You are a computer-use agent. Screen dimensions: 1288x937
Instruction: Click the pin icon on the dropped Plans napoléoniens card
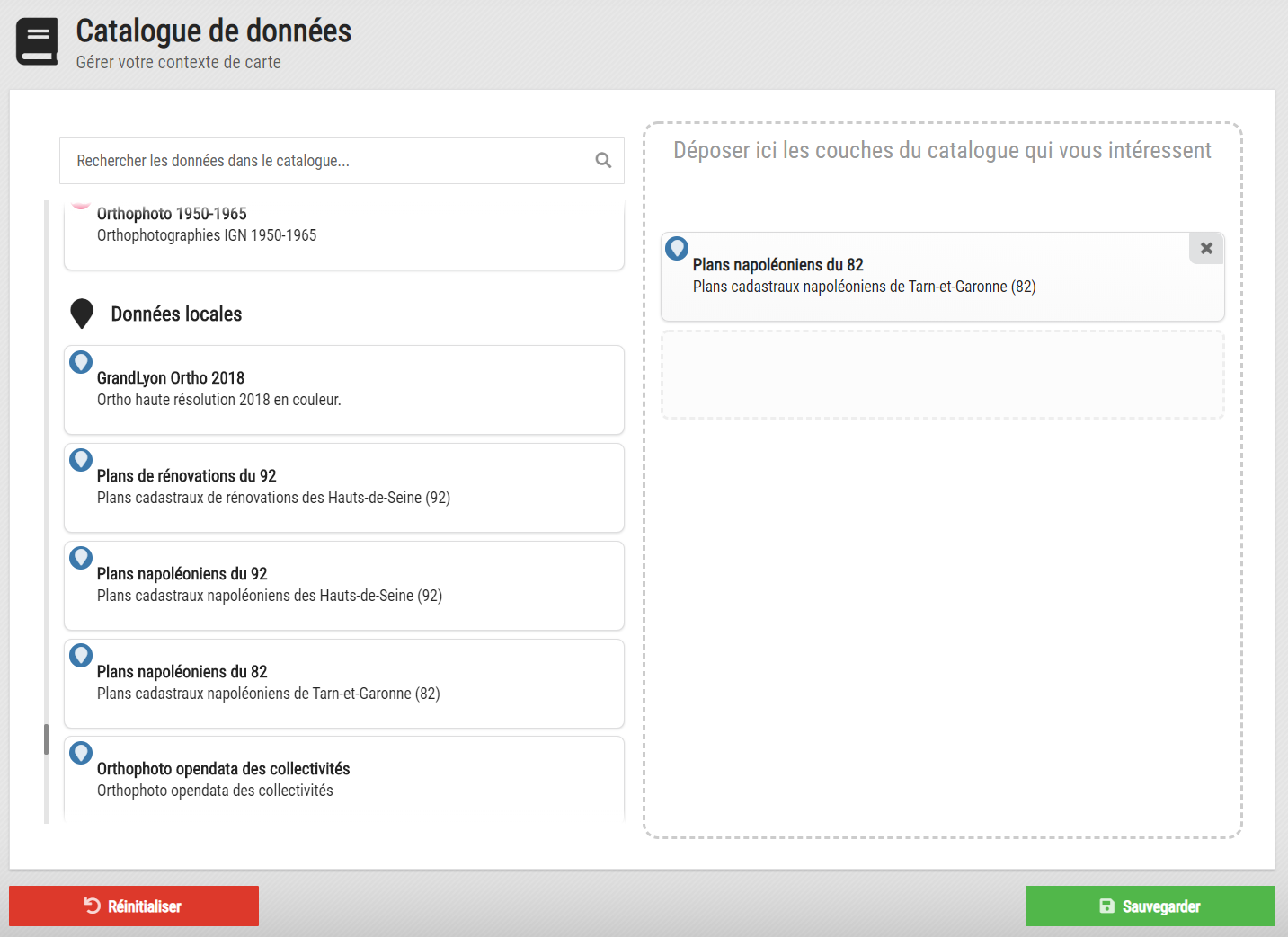click(x=676, y=249)
